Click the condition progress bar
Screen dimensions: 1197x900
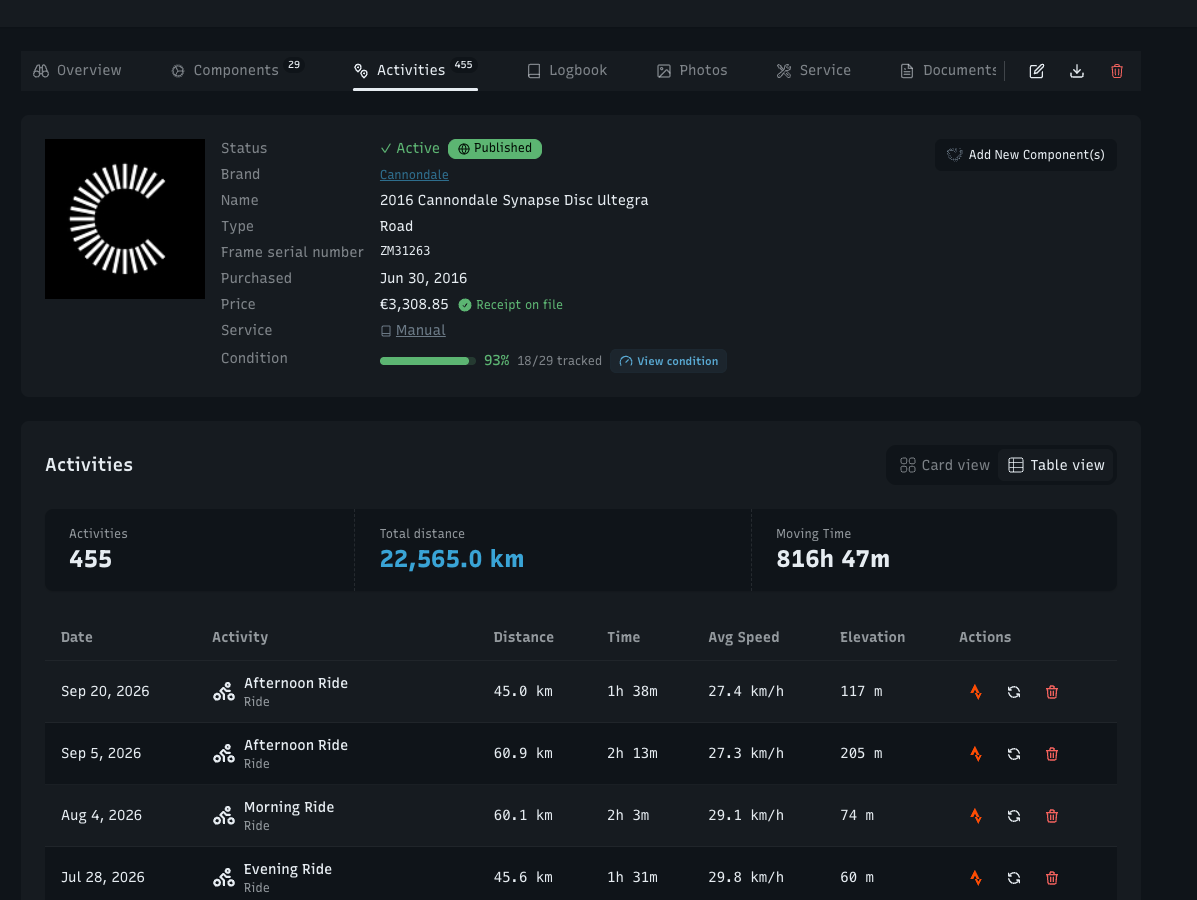coord(428,361)
